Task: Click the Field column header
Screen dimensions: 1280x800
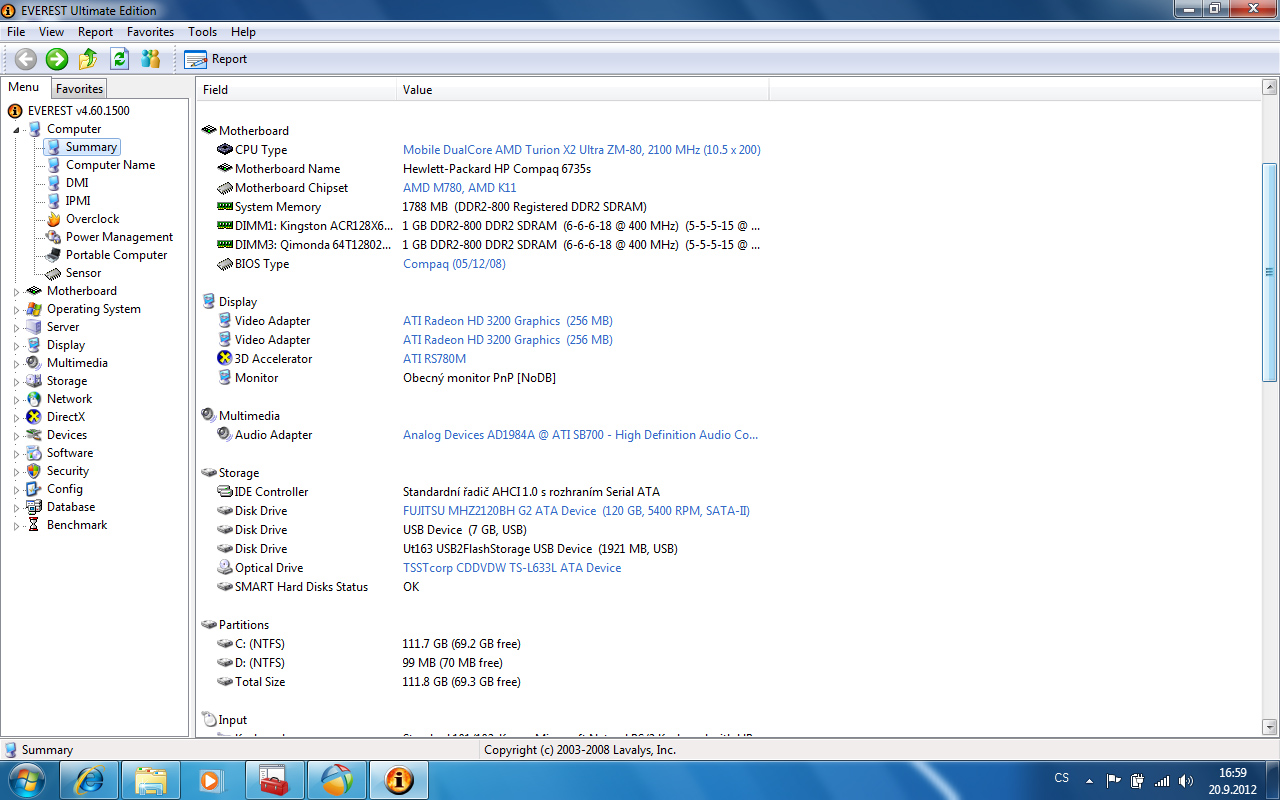Action: point(297,90)
